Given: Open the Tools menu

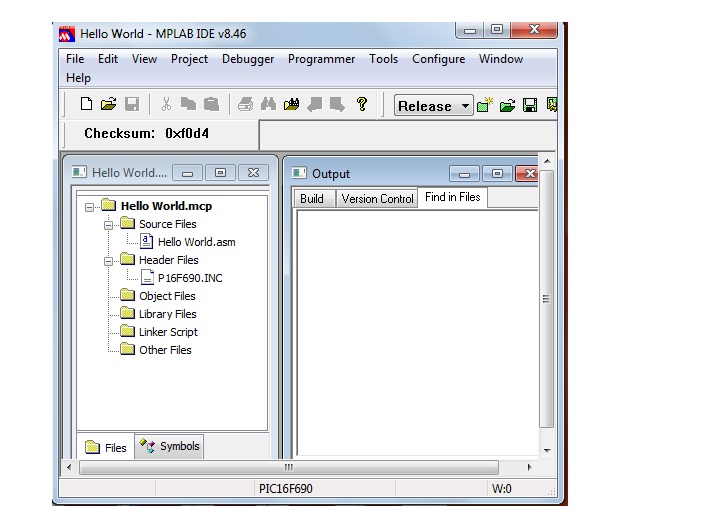Looking at the screenshot, I should point(383,59).
